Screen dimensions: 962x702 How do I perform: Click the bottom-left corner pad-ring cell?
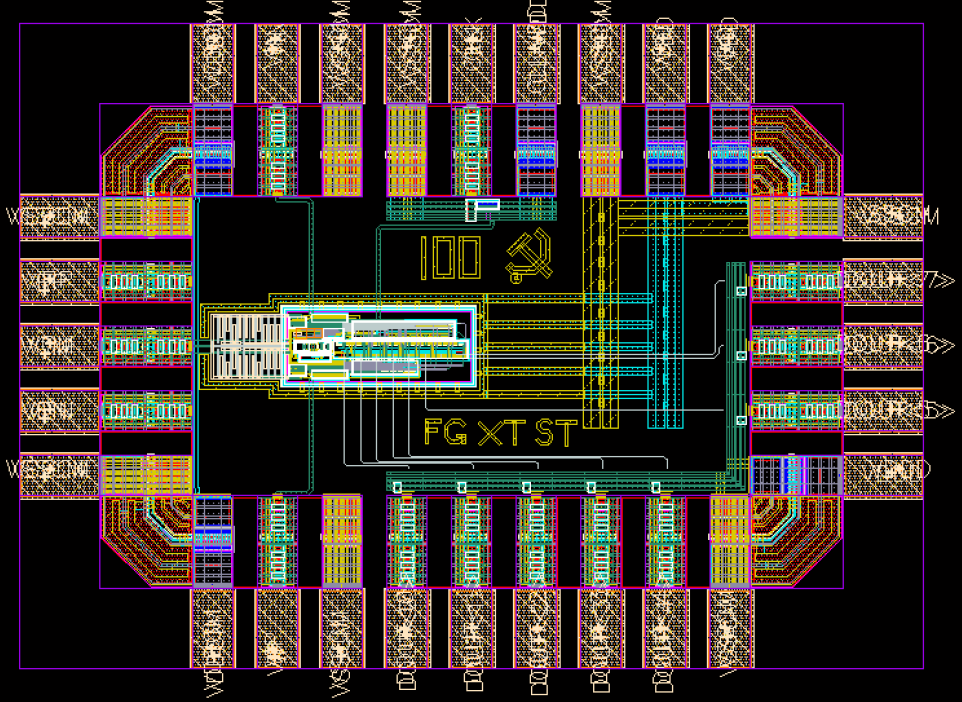(x=147, y=541)
